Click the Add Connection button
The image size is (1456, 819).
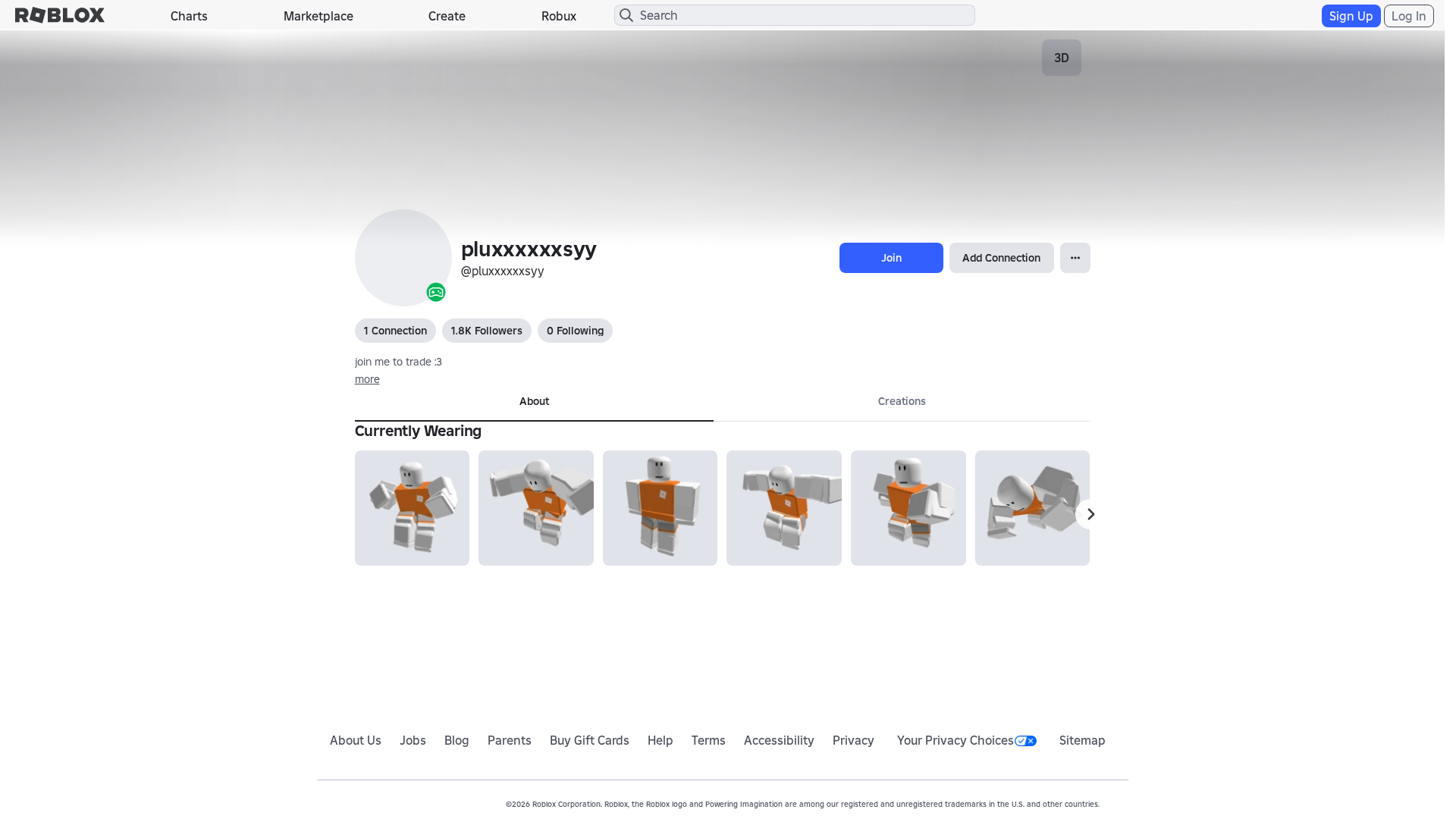1001,258
